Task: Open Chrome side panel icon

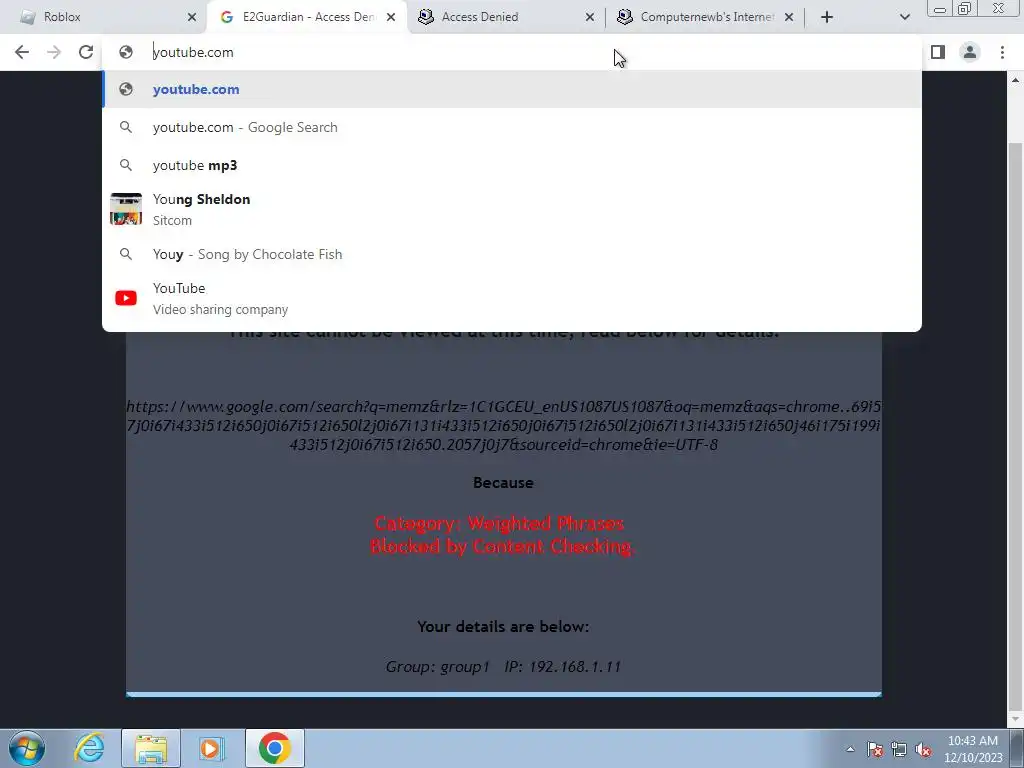Action: [x=938, y=52]
